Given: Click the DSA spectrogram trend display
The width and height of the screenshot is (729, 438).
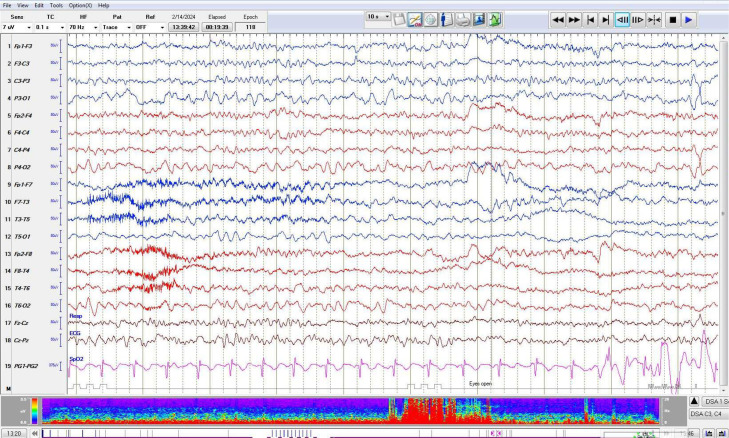Looking at the screenshot, I should point(350,411).
